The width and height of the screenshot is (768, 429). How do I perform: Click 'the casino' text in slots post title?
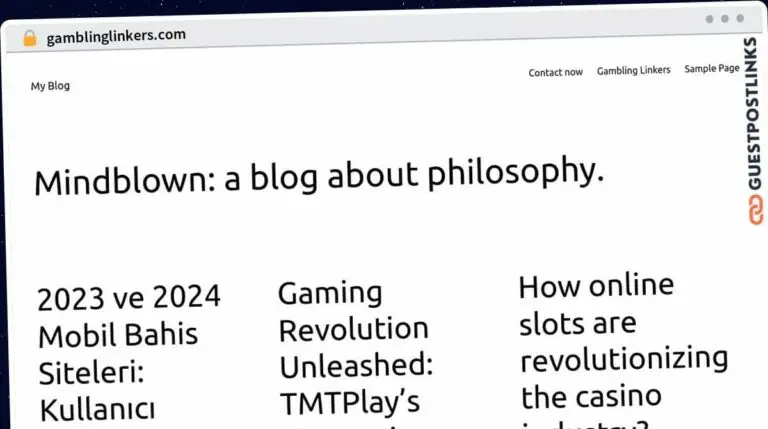pos(590,397)
